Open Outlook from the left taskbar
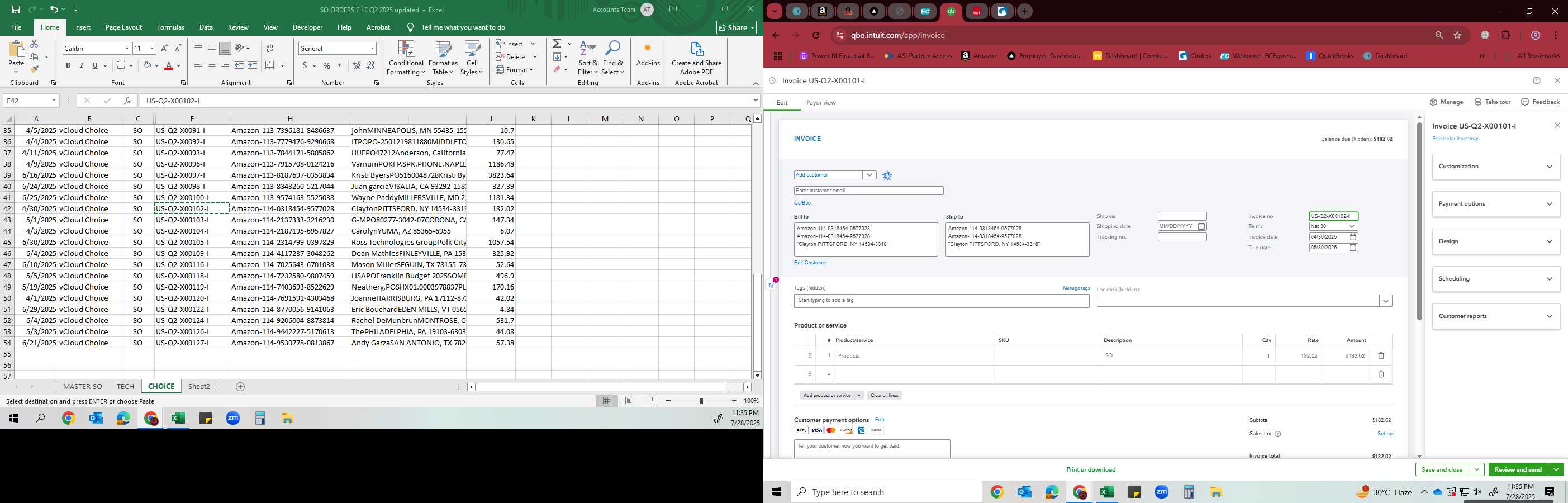Viewport: 1568px width, 503px height. click(96, 419)
